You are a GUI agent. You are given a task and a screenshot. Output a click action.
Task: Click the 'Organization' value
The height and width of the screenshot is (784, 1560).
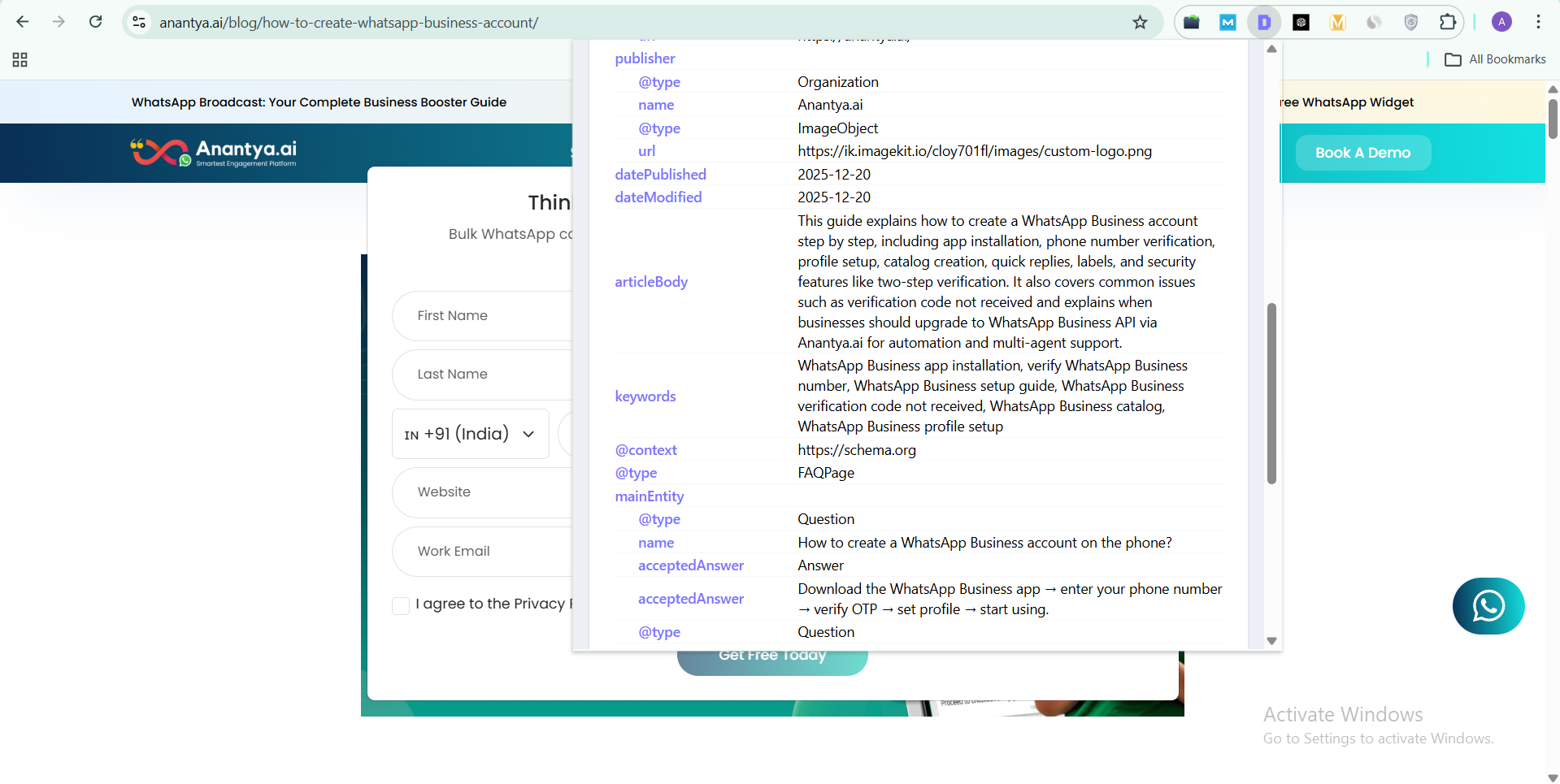(x=838, y=82)
